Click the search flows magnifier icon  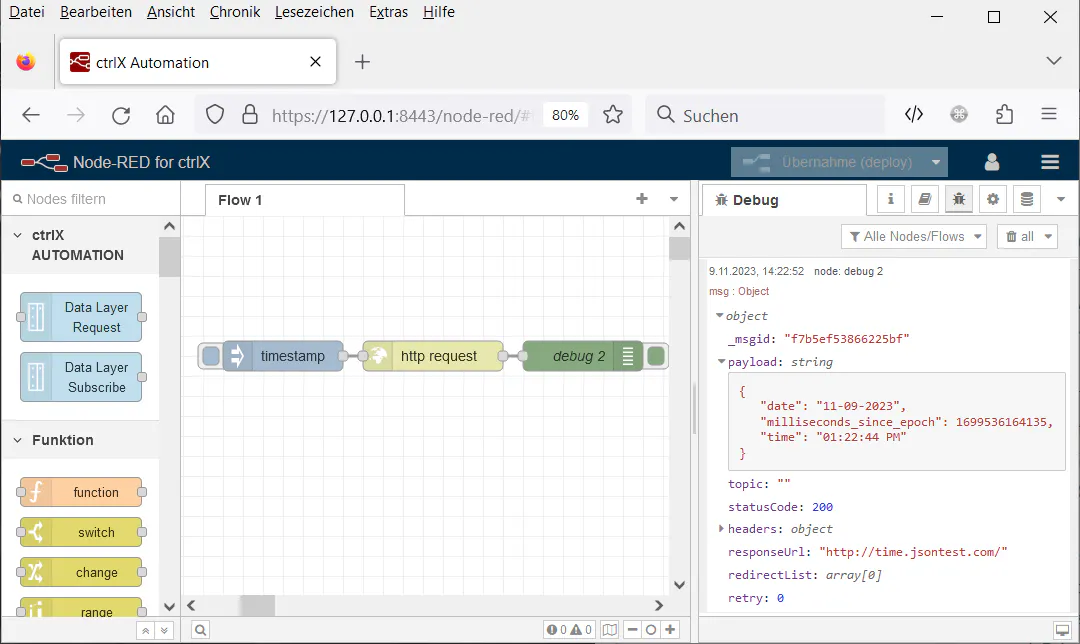point(200,630)
